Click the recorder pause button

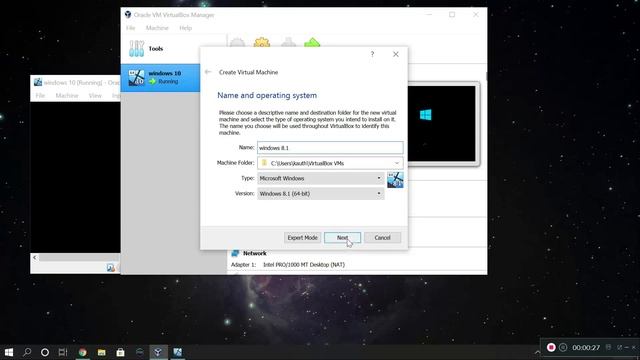coord(563,347)
